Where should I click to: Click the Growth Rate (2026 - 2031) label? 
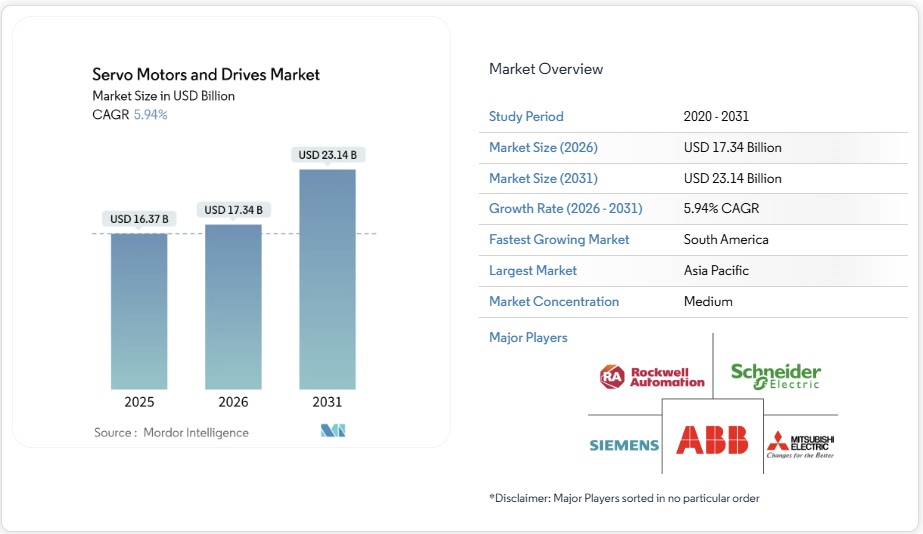[x=565, y=208]
